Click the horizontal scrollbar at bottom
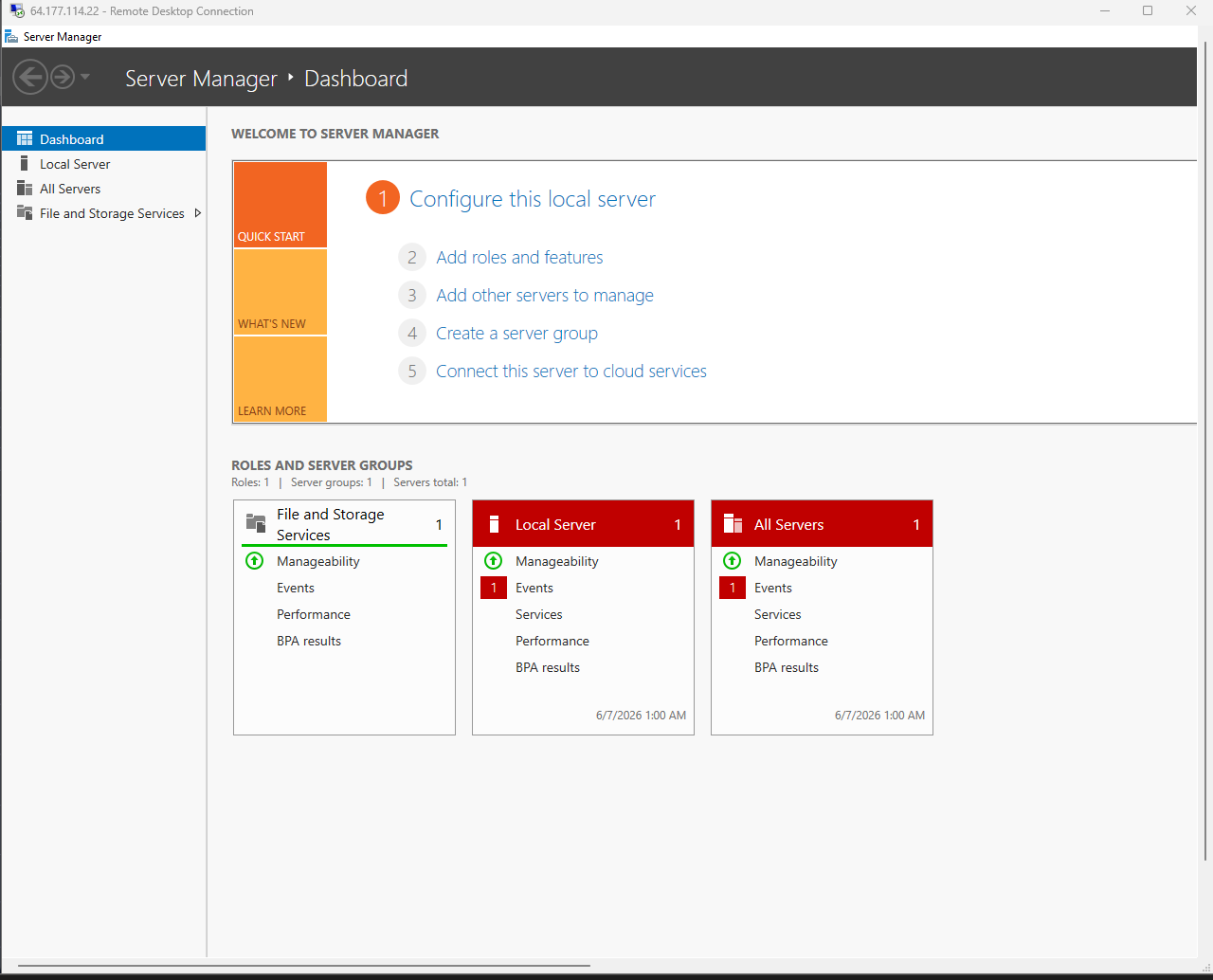 pos(303,966)
